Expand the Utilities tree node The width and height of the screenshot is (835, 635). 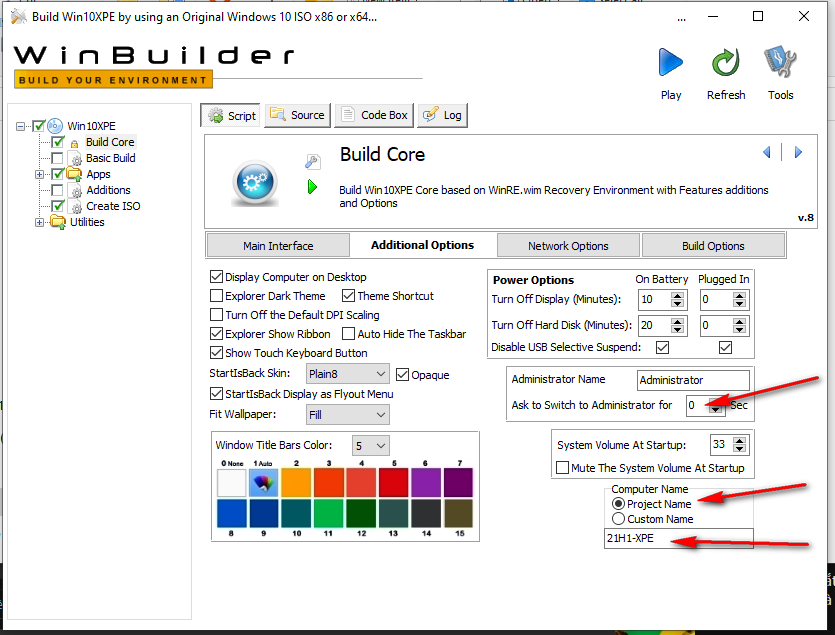click(x=39, y=222)
